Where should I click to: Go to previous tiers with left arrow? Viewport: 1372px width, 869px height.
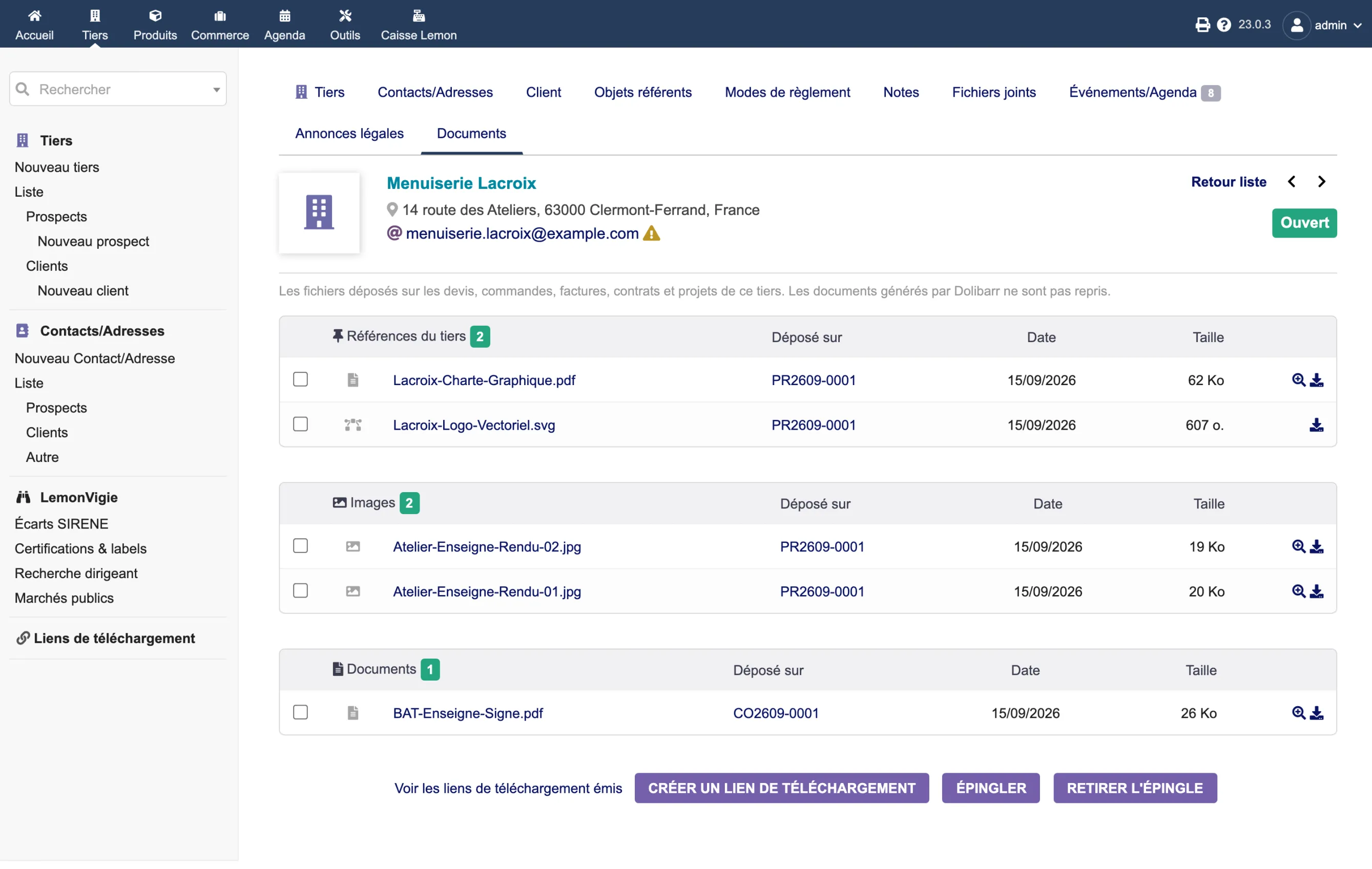click(1291, 182)
